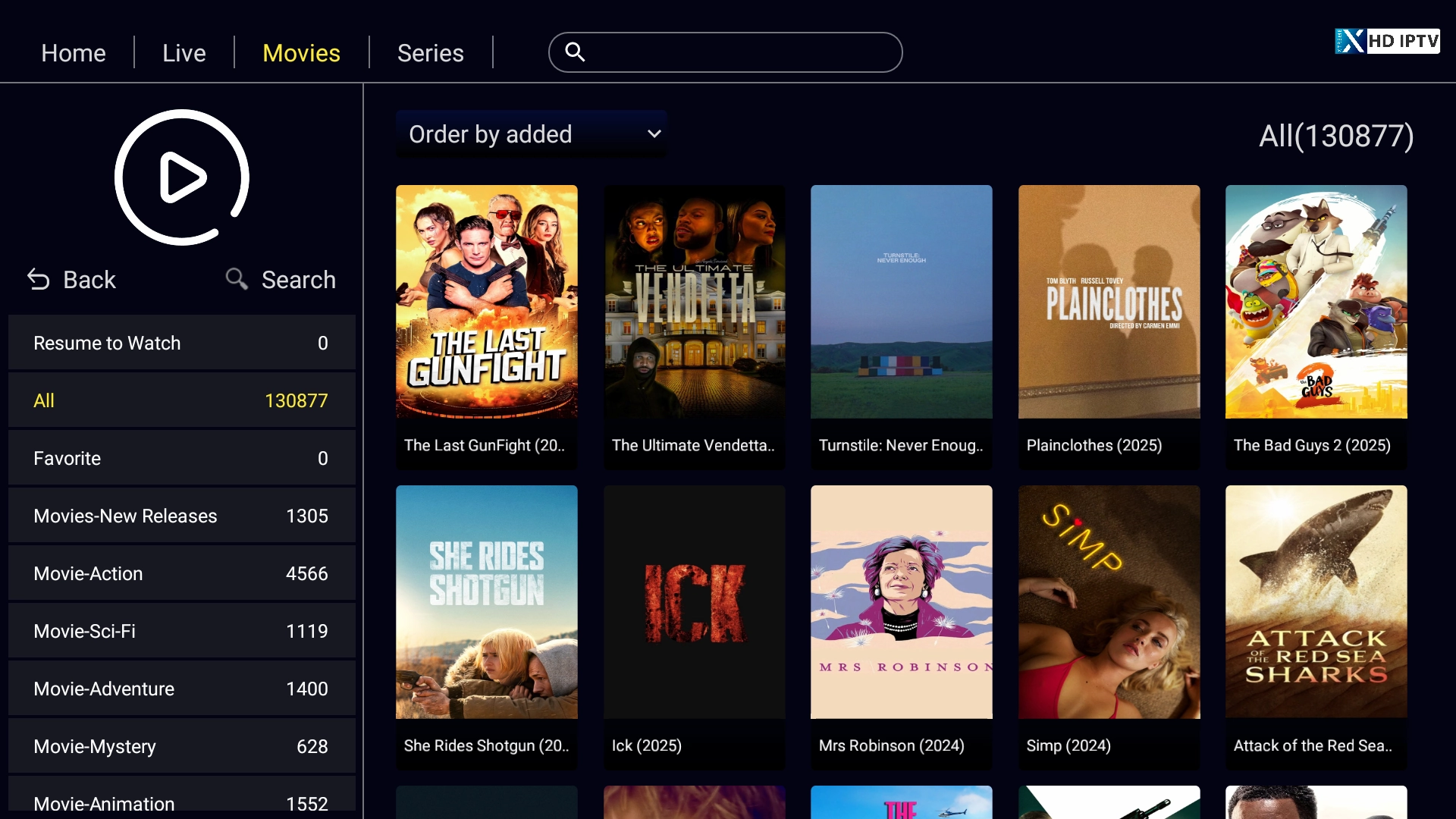Click the title 'Plainclothes (2025)'
1456x819 pixels.
click(x=1094, y=445)
